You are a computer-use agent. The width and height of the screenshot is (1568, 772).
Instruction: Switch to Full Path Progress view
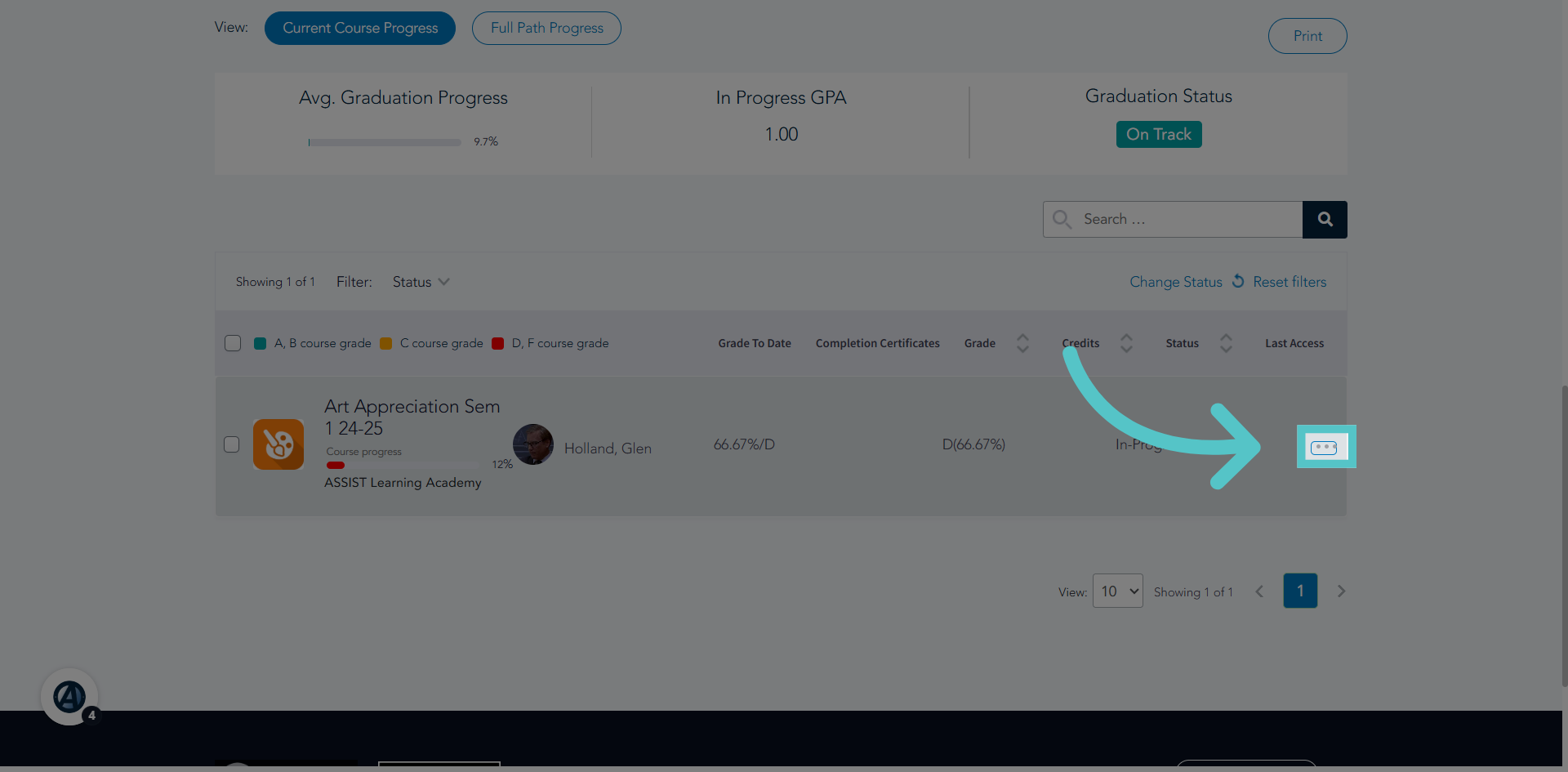pyautogui.click(x=546, y=28)
